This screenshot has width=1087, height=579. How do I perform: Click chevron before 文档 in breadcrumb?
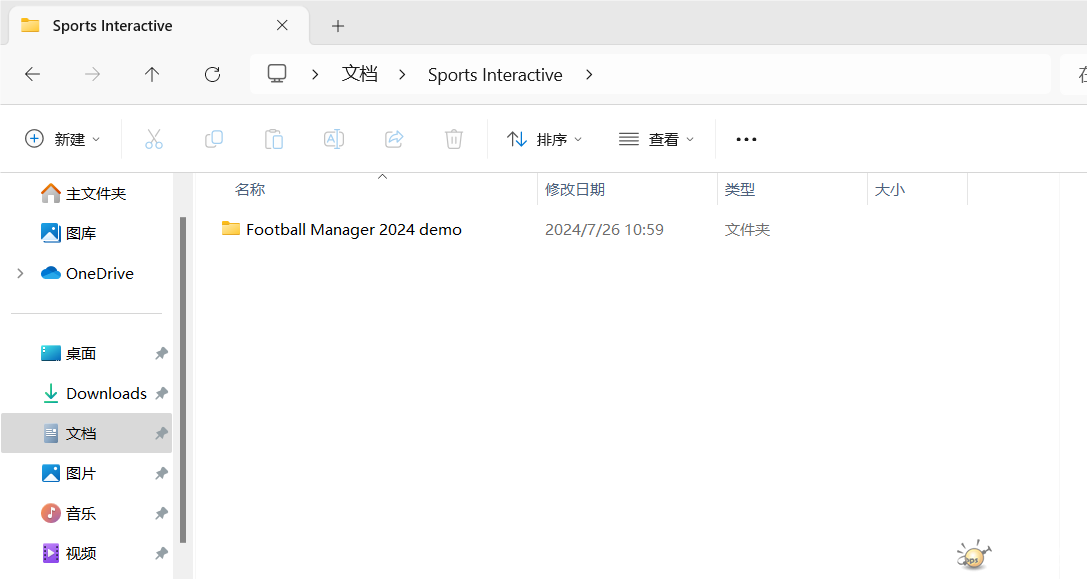point(315,74)
